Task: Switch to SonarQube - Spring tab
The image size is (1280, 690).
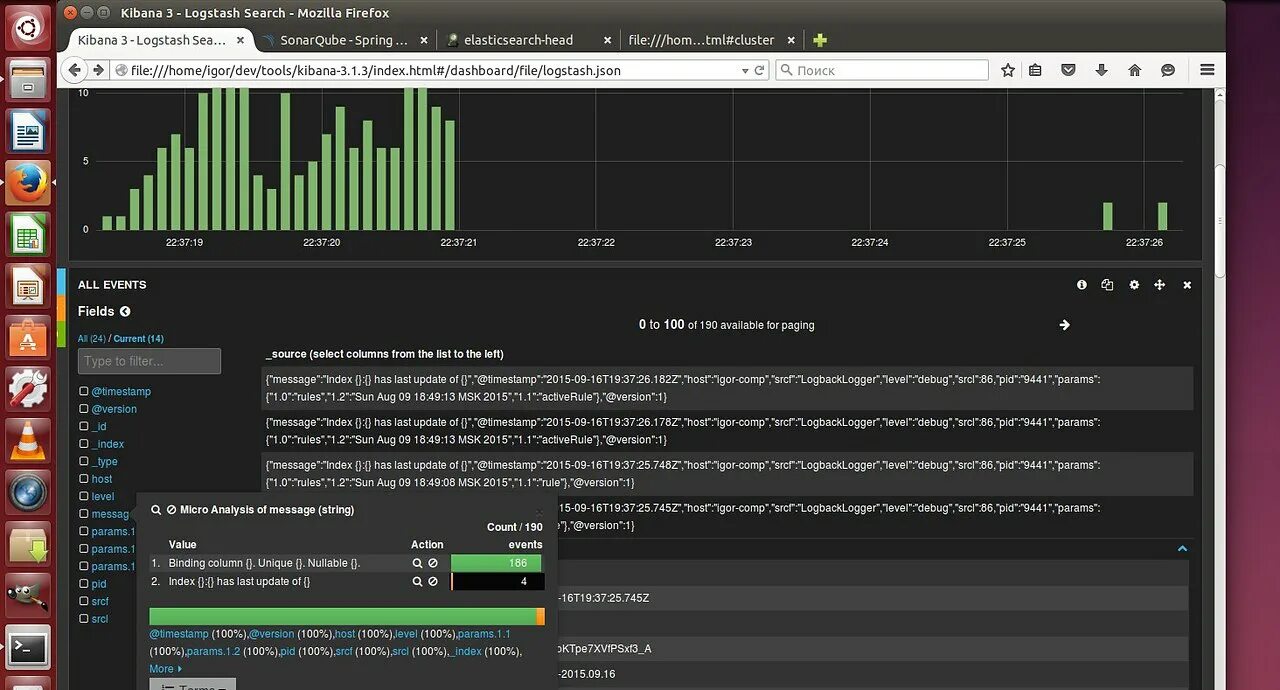Action: pos(343,40)
